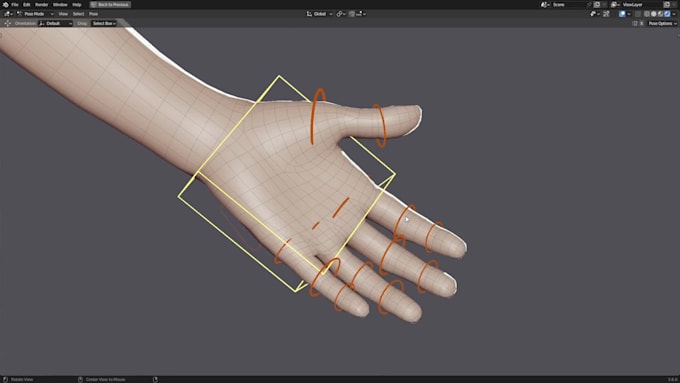The image size is (680, 383).
Task: Open the scene browse icon dropdown
Action: pyautogui.click(x=545, y=4)
